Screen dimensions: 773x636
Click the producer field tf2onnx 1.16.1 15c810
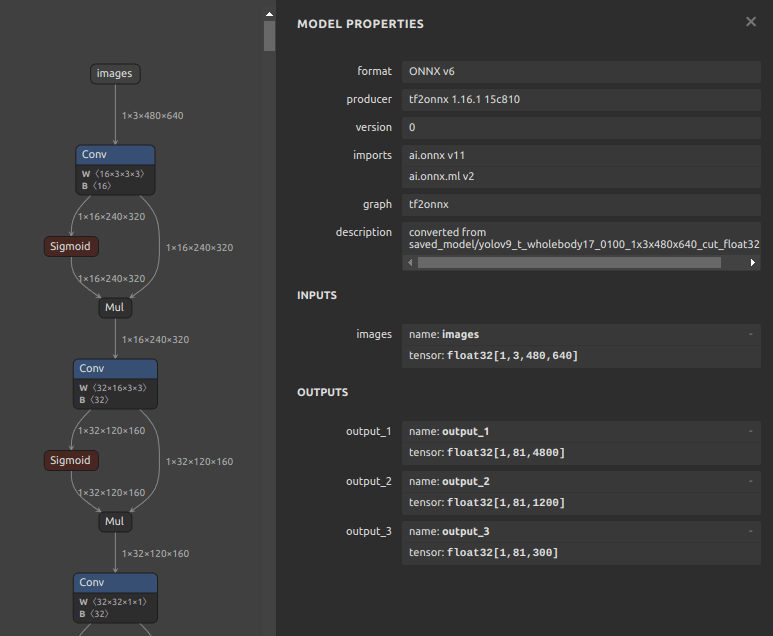[x=581, y=100]
